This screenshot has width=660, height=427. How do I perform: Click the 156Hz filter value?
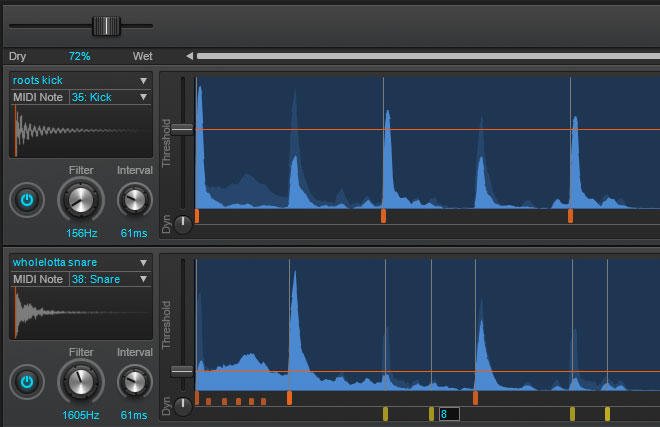[82, 233]
